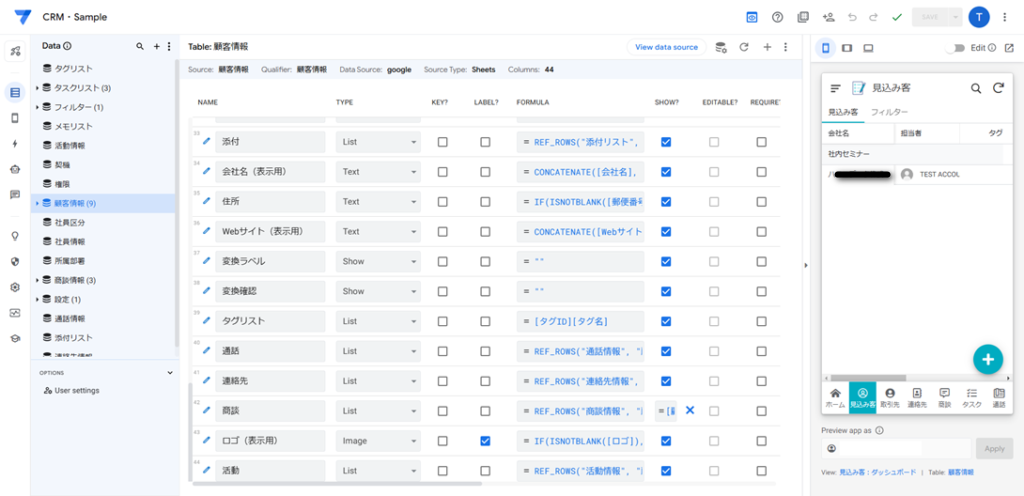This screenshot has width=1024, height=496.
Task: Open table settings icon beside View data source
Action: tap(720, 47)
